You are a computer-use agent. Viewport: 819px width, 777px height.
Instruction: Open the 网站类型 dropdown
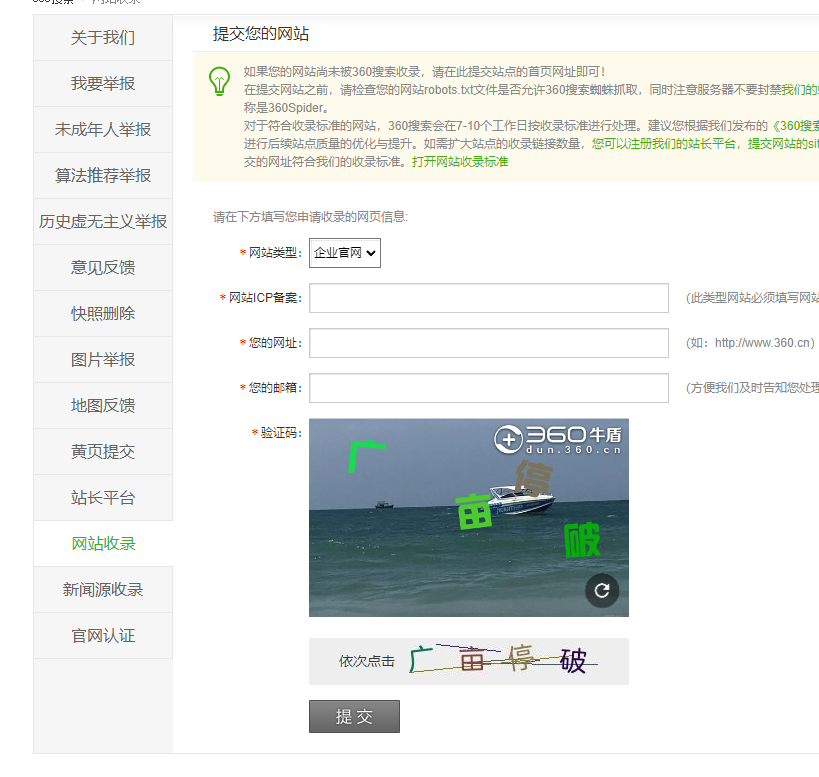345,253
